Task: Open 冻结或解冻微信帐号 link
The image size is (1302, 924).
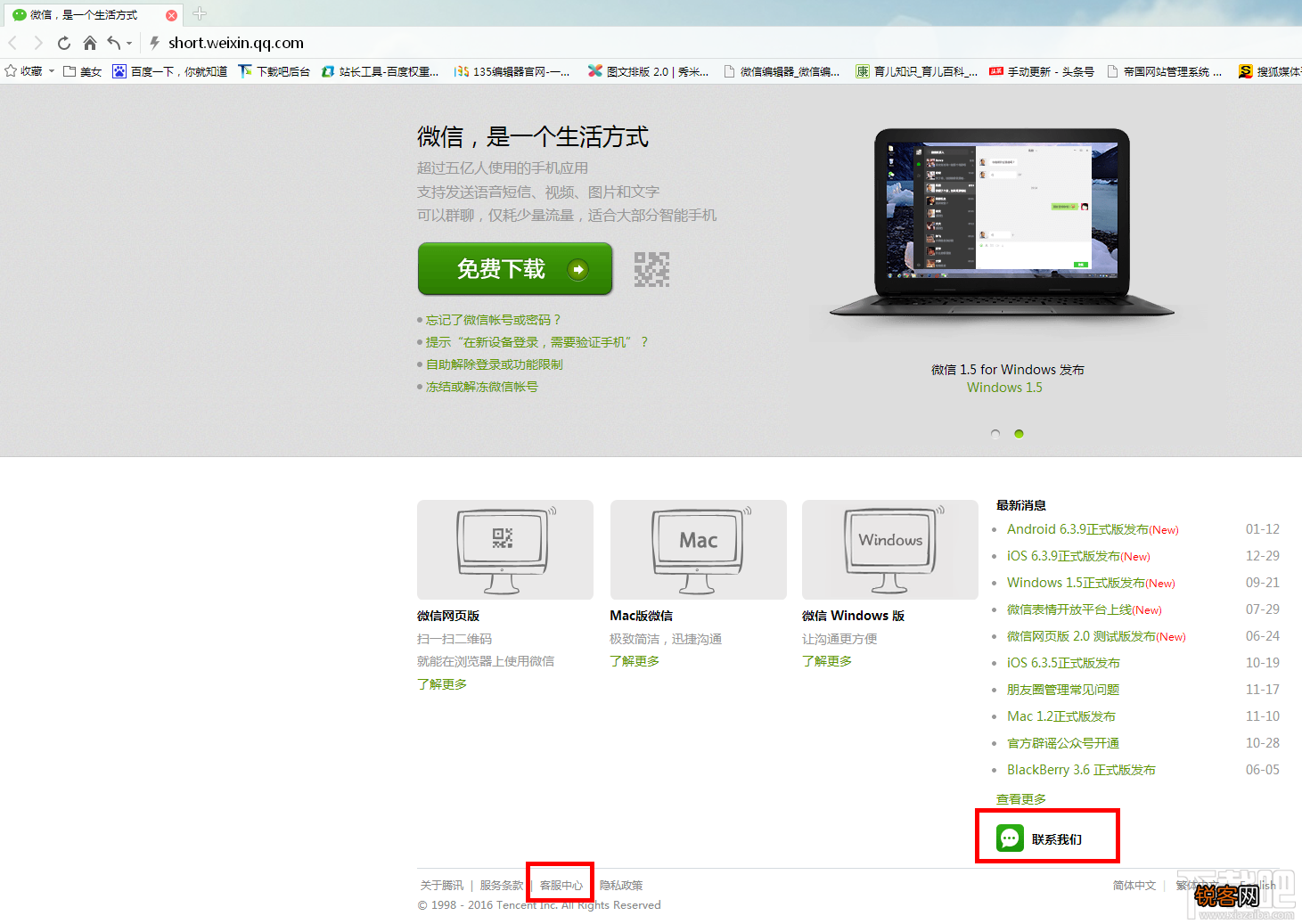Action: pos(481,387)
